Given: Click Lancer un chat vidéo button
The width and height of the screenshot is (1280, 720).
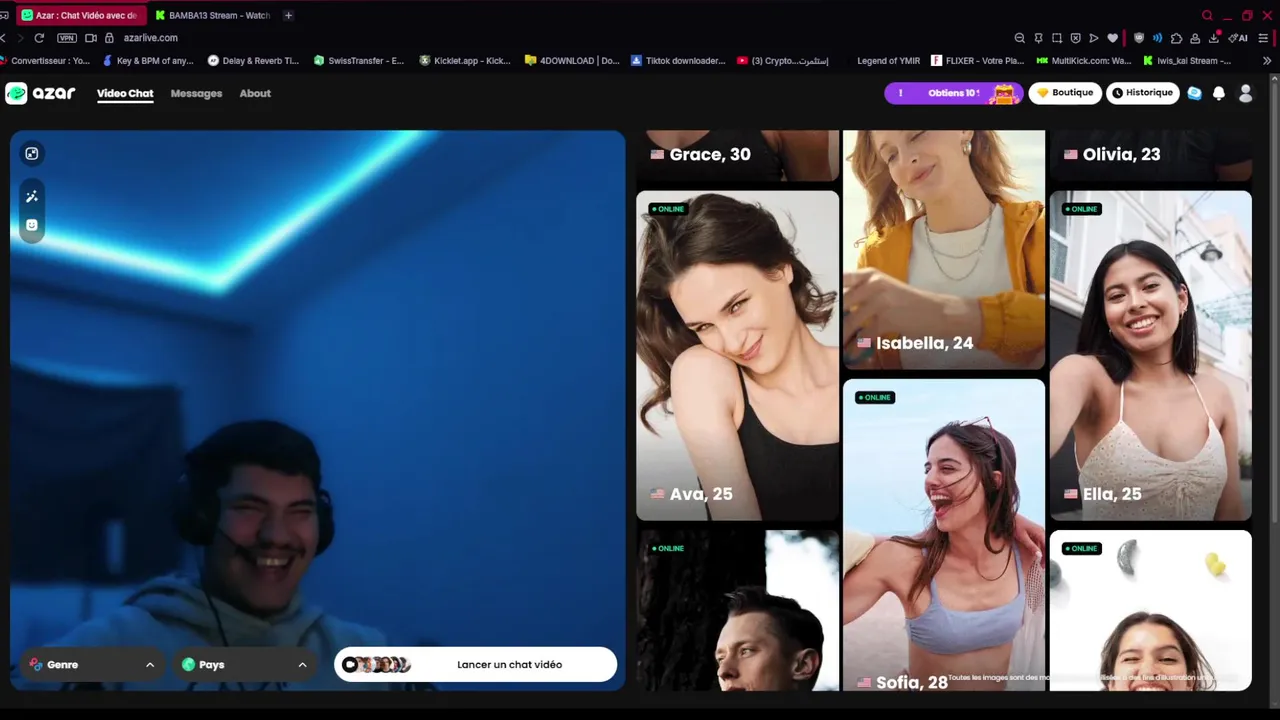Looking at the screenshot, I should tap(476, 664).
